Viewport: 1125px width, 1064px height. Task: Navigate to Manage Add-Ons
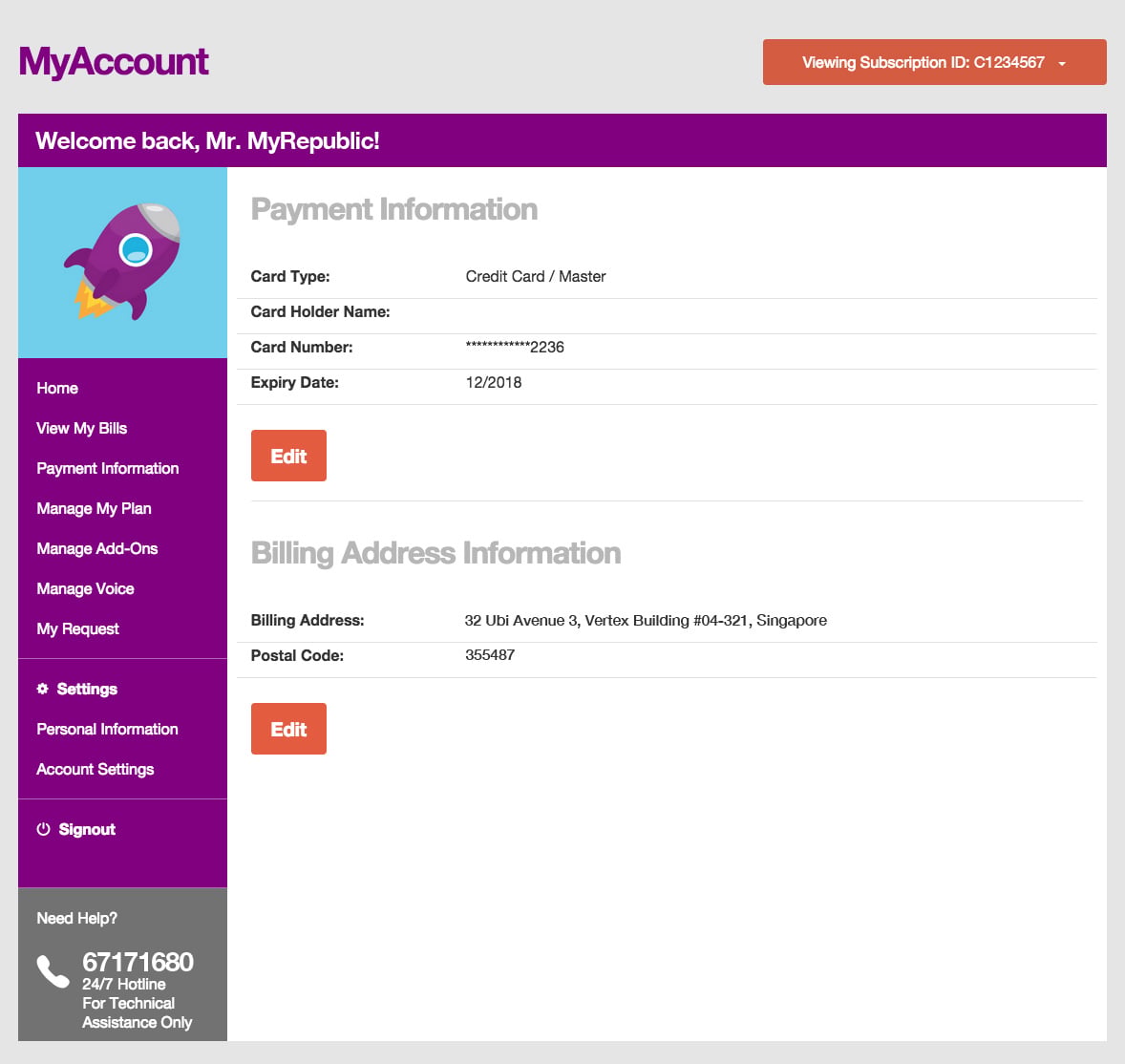[x=96, y=549]
